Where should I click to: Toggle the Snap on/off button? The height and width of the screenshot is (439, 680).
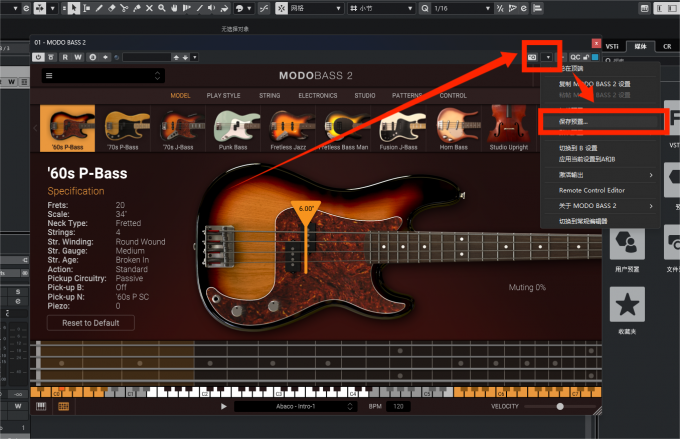pos(281,8)
